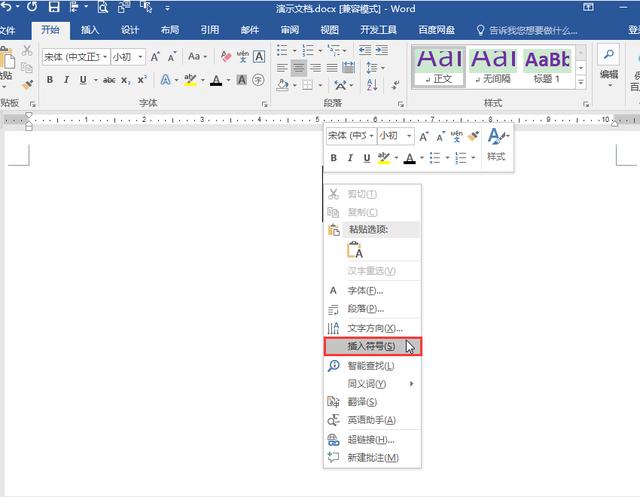The width and height of the screenshot is (640, 497).
Task: Click grow font icon in mini toolbar
Action: click(424, 136)
